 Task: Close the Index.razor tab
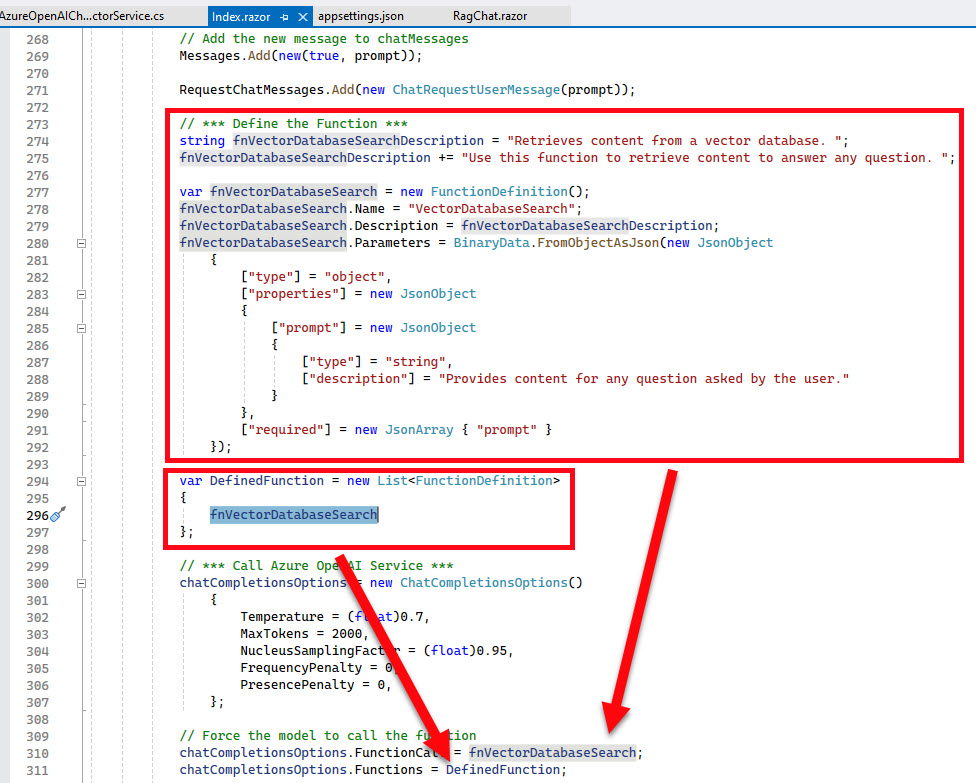[303, 17]
